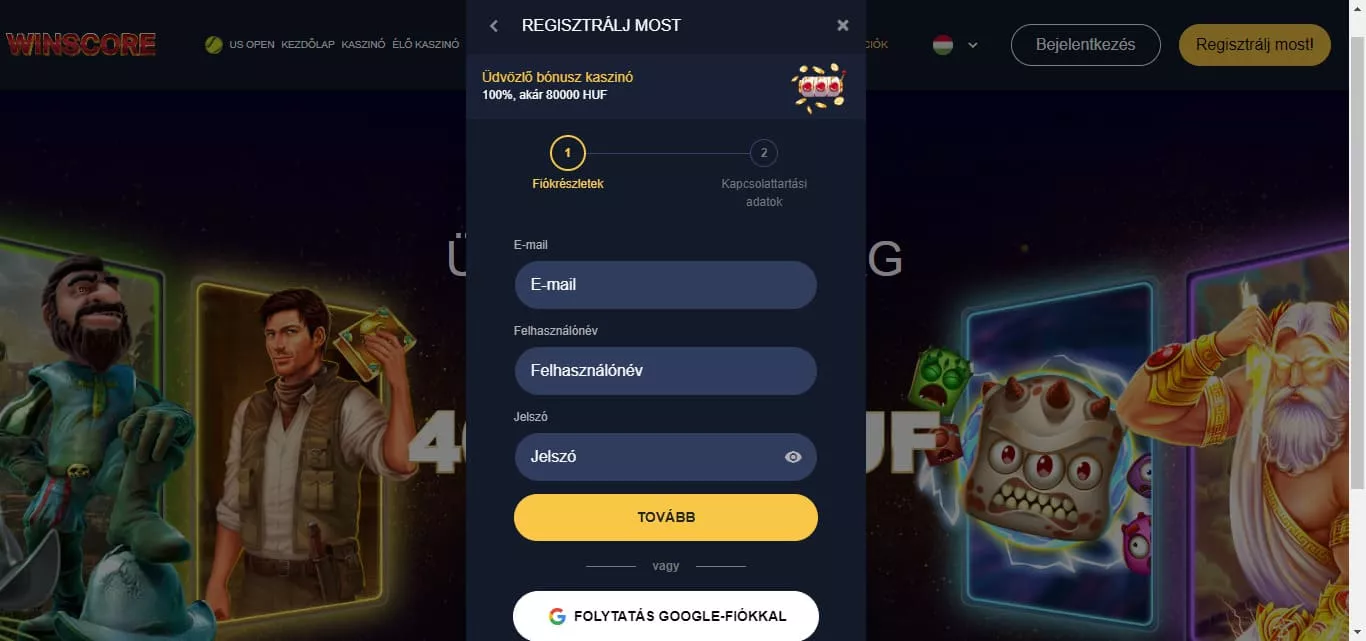Click the Bejelentkezés button
Viewport: 1366px width, 641px height.
point(1086,45)
